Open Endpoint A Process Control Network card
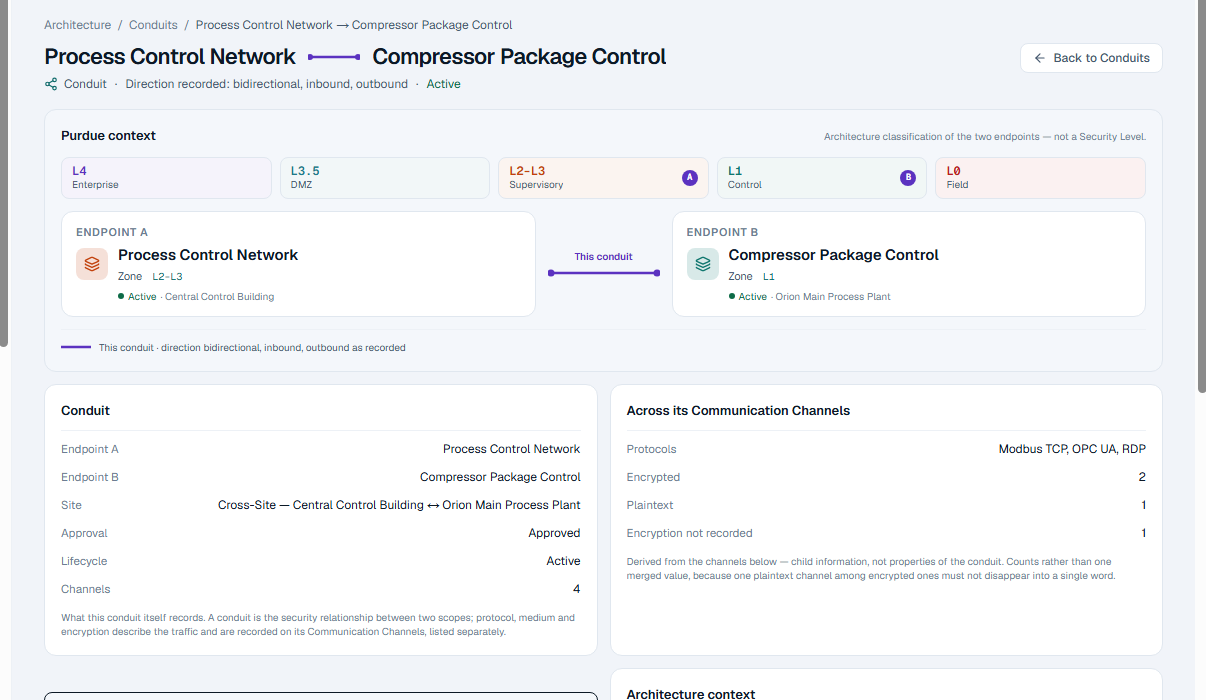This screenshot has height=700, width=1206. tap(298, 264)
